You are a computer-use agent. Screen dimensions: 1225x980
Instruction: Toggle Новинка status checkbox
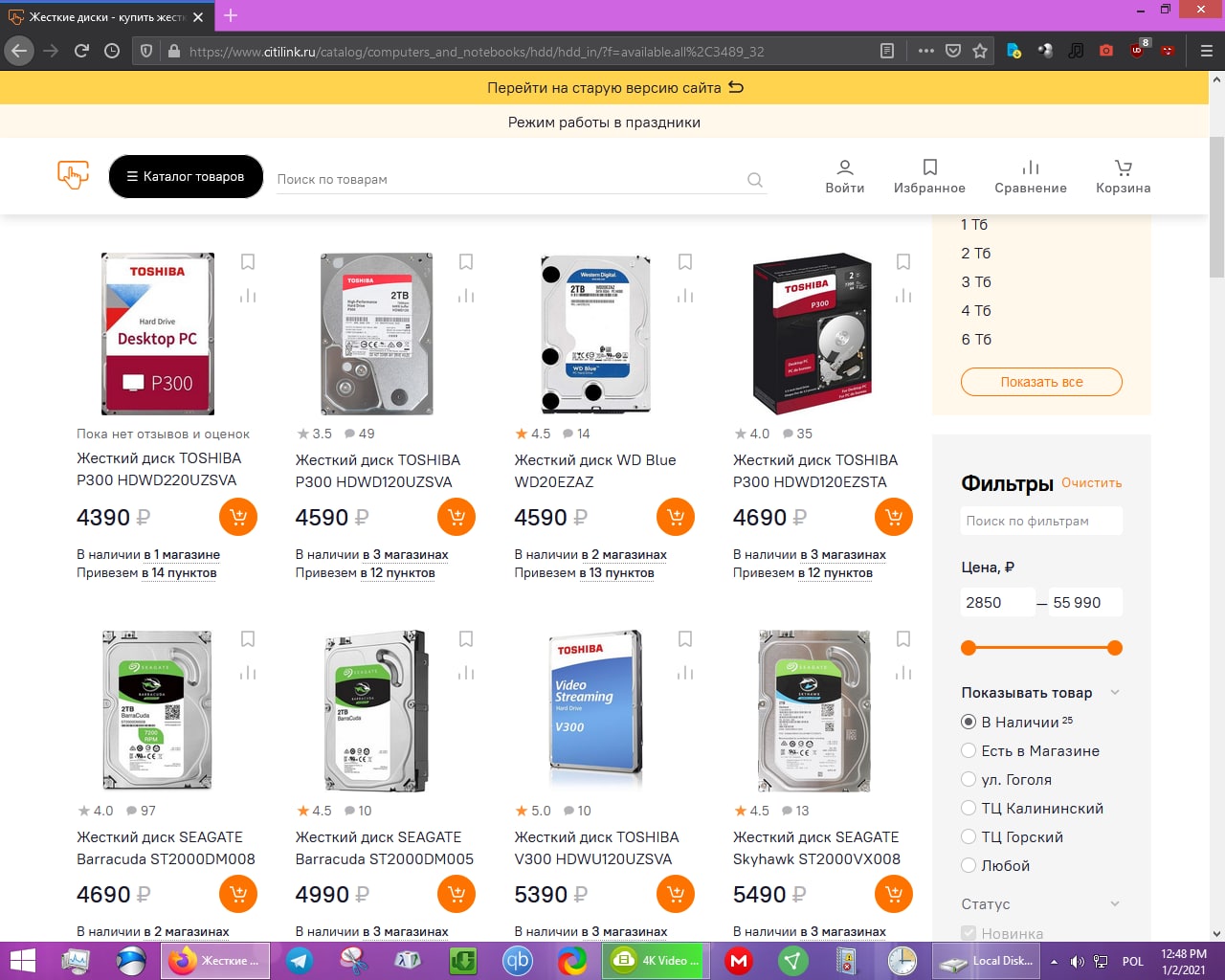pyautogui.click(x=969, y=933)
